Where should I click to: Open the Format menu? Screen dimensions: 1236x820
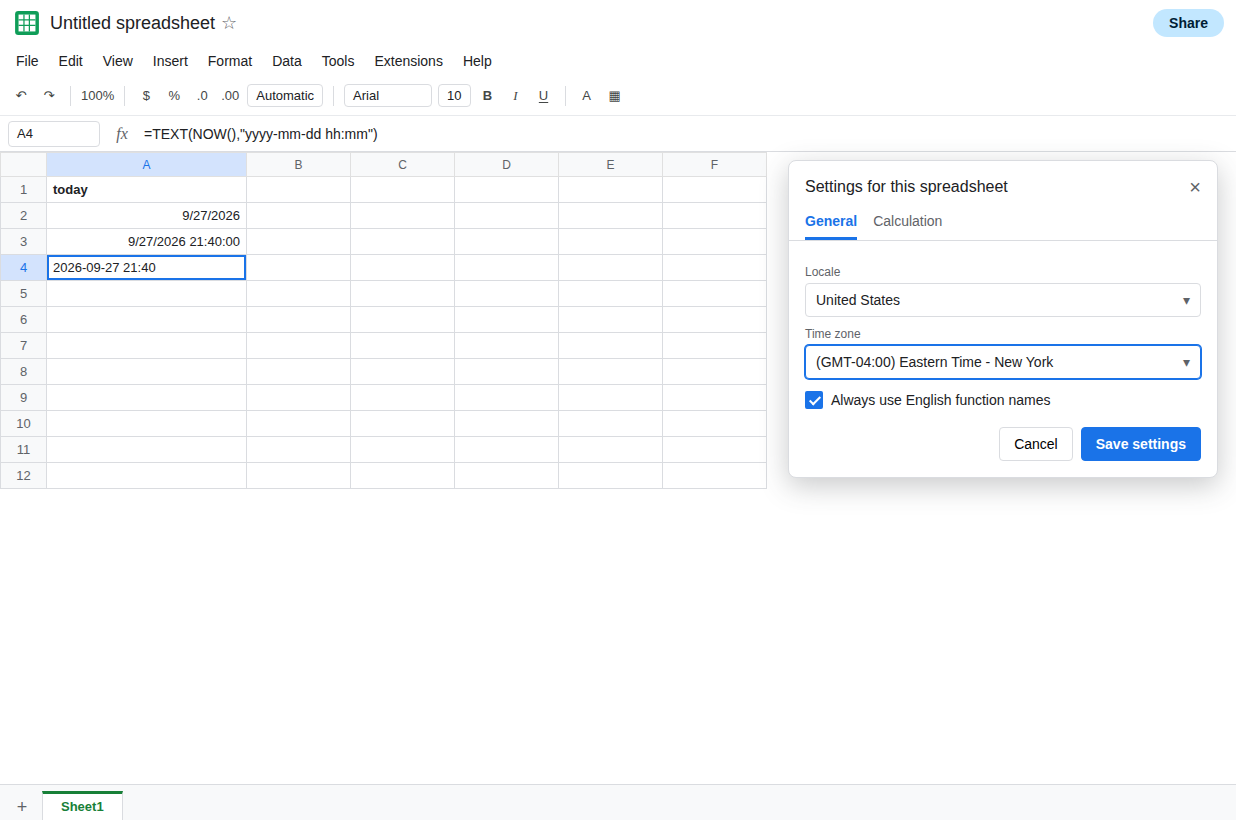tap(230, 61)
